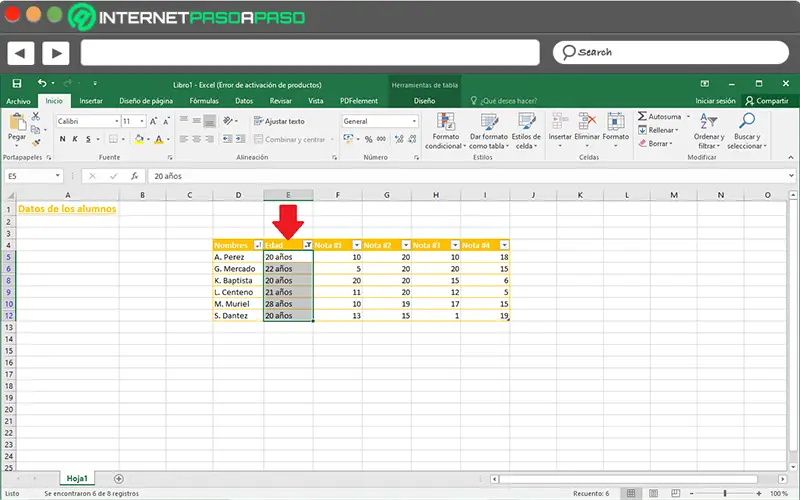This screenshot has height=500, width=800.
Task: Click the Save icon in the quick access toolbar
Action: click(x=17, y=83)
